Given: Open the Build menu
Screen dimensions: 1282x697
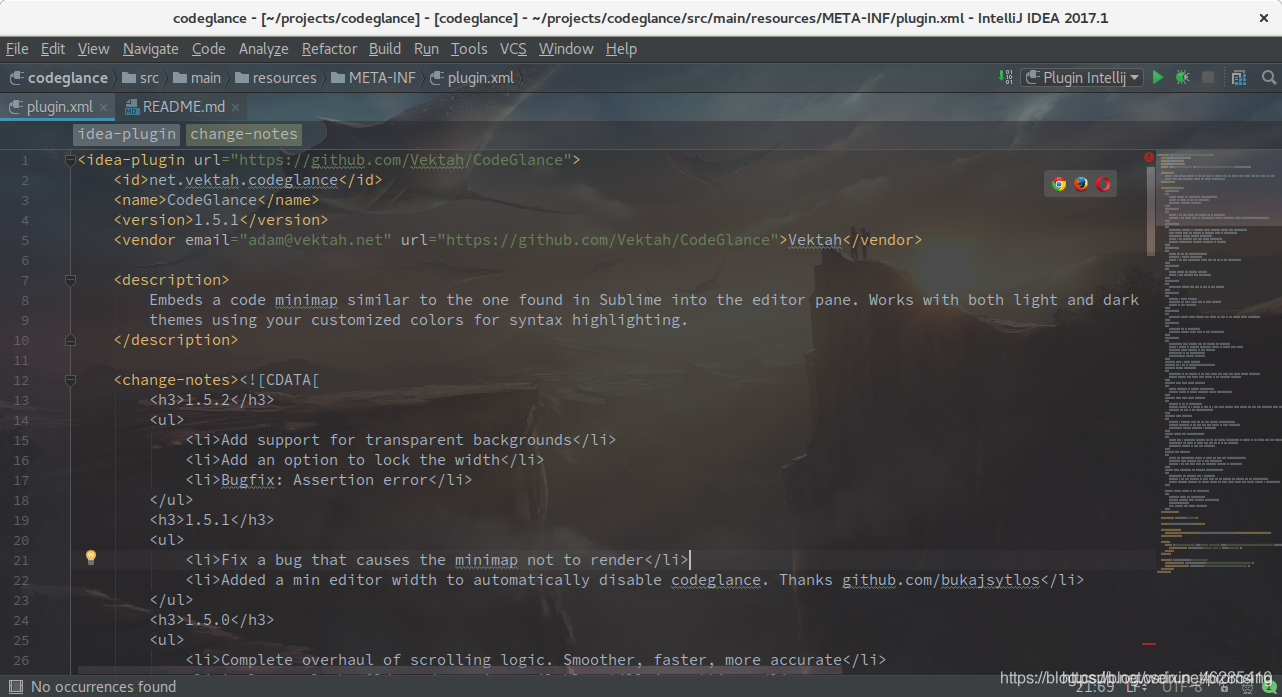Looking at the screenshot, I should tap(385, 48).
